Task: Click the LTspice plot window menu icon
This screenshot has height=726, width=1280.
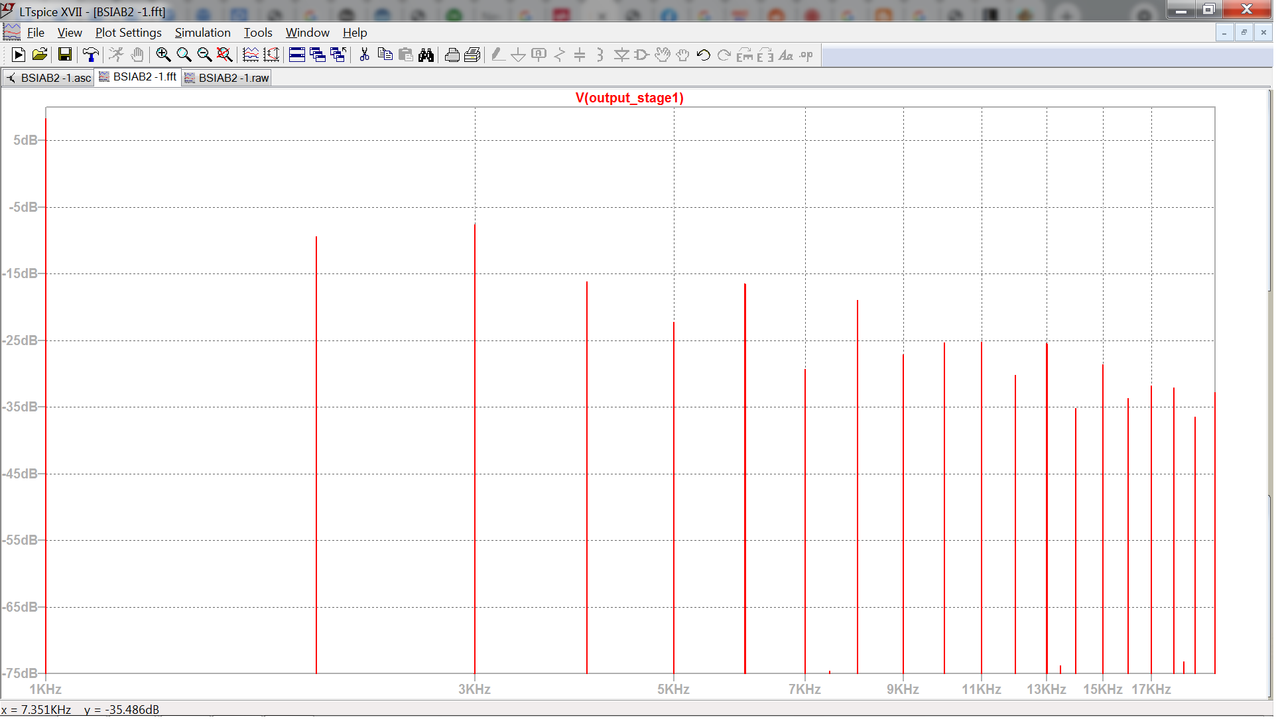Action: 11,33
